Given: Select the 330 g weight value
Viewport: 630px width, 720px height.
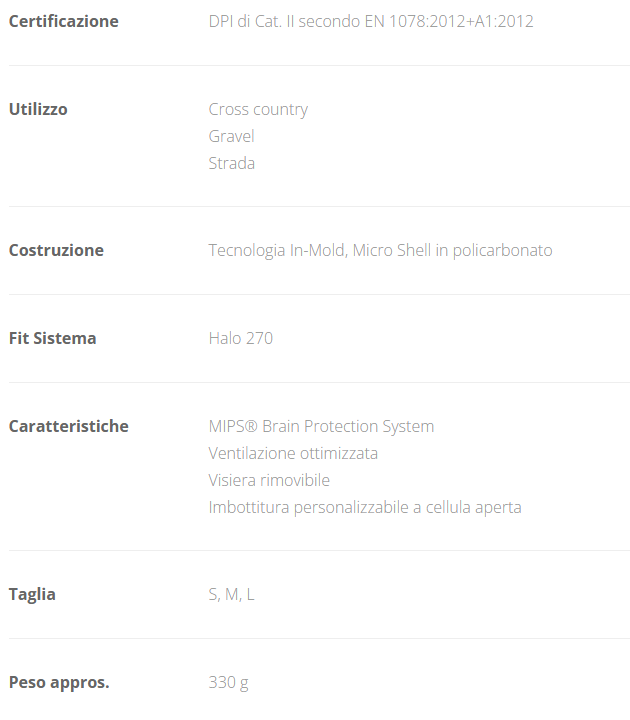Looking at the screenshot, I should click(x=228, y=682).
